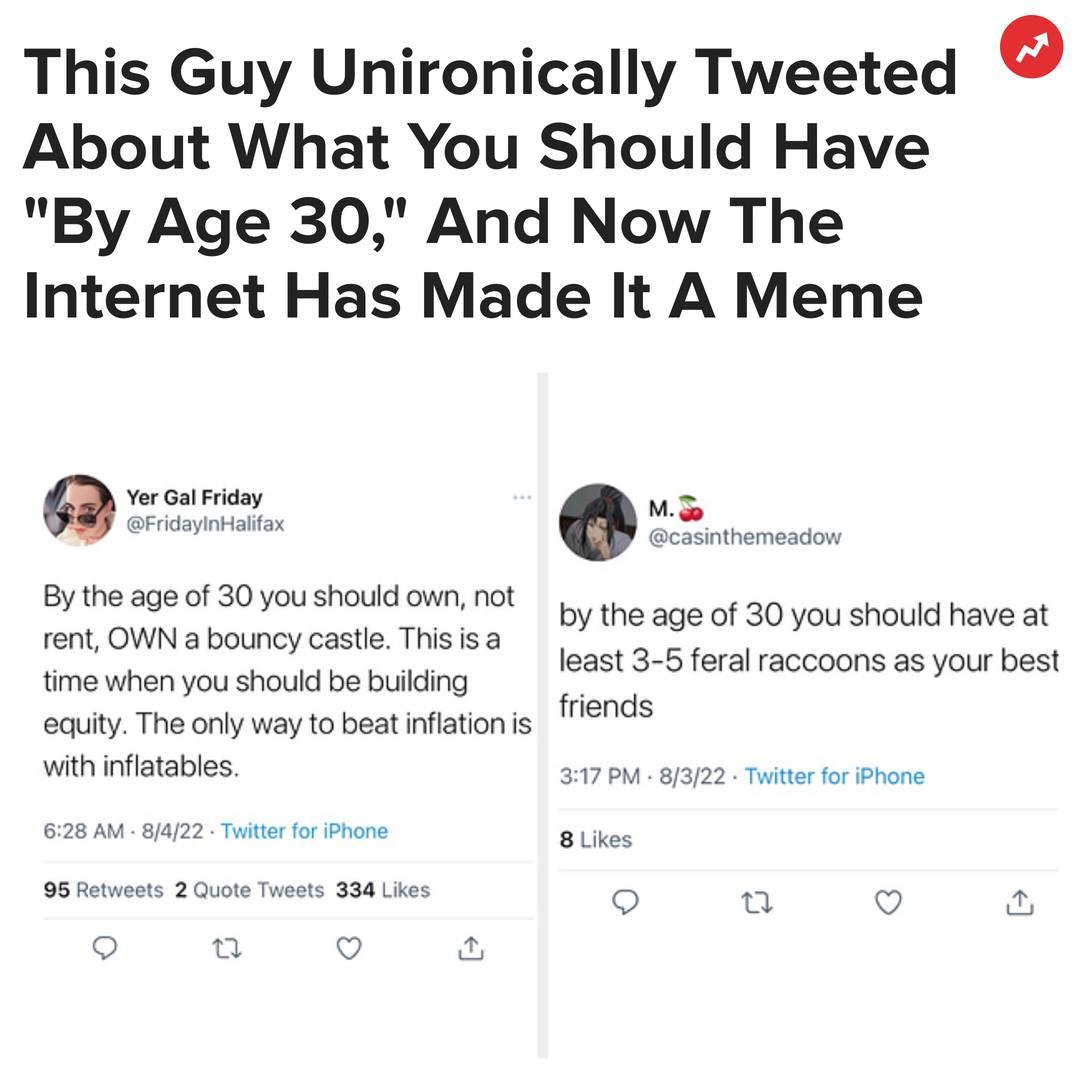Click Twitter for iPhone on Friday's tweet
Screen dimensions: 1080x1080
(x=304, y=831)
